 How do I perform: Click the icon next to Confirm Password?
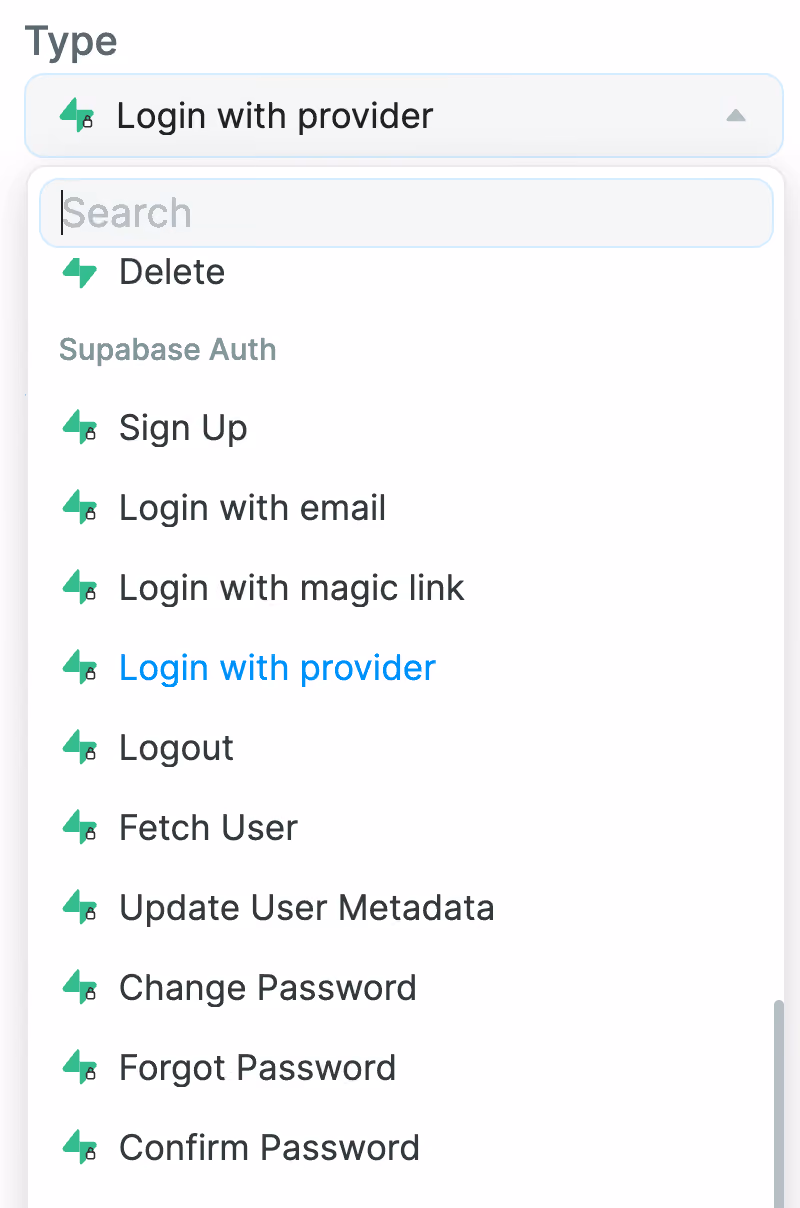coord(79,1147)
